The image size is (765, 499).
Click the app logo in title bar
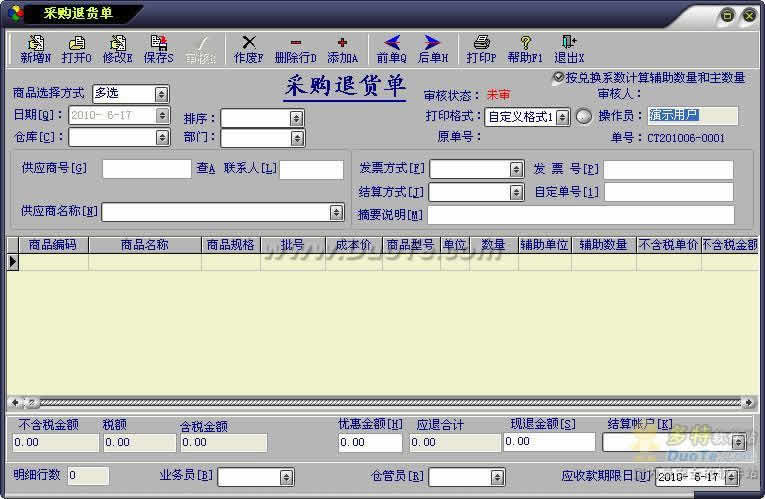(x=16, y=13)
